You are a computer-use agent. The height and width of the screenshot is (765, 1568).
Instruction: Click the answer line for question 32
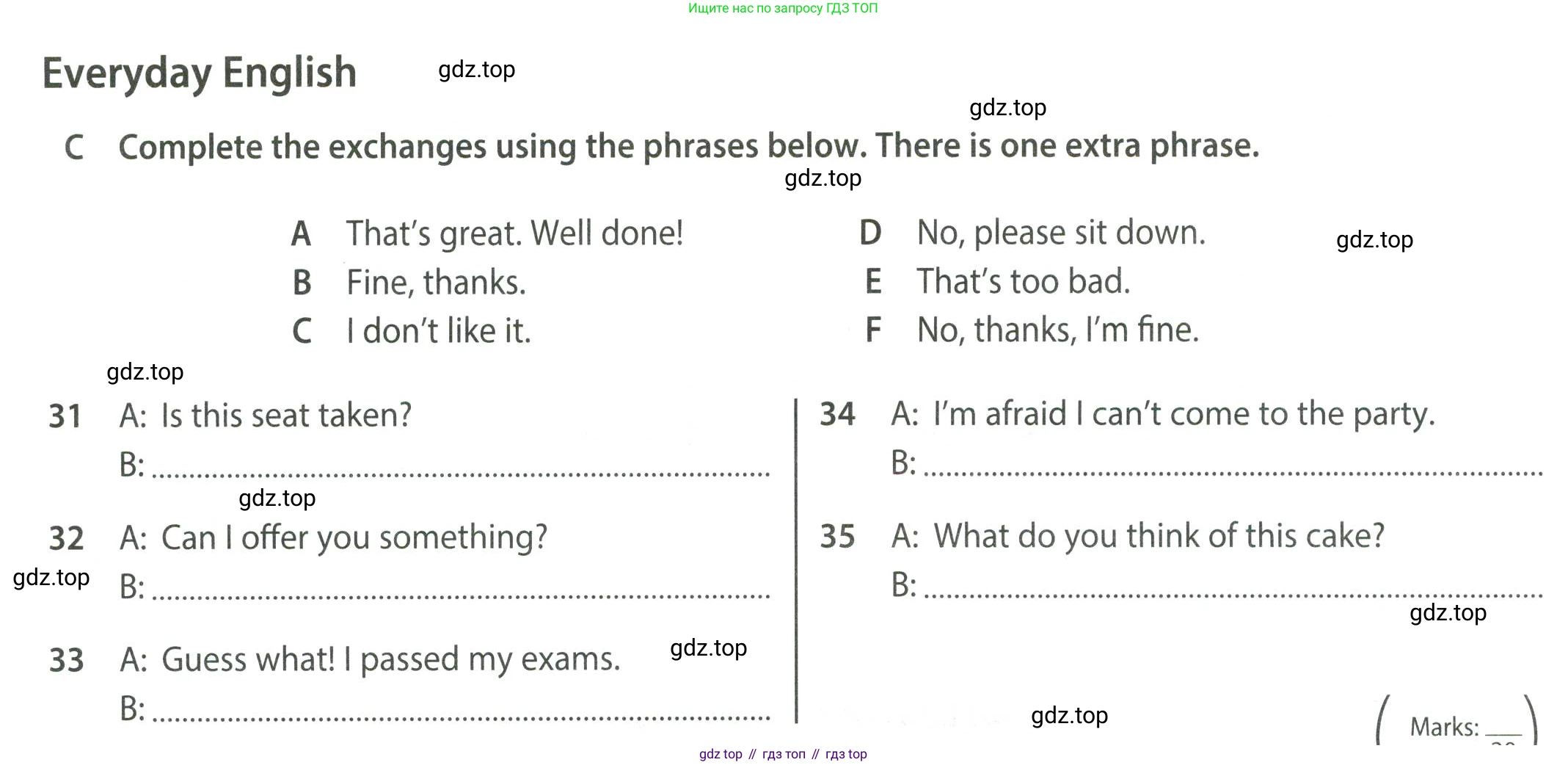coord(461,592)
